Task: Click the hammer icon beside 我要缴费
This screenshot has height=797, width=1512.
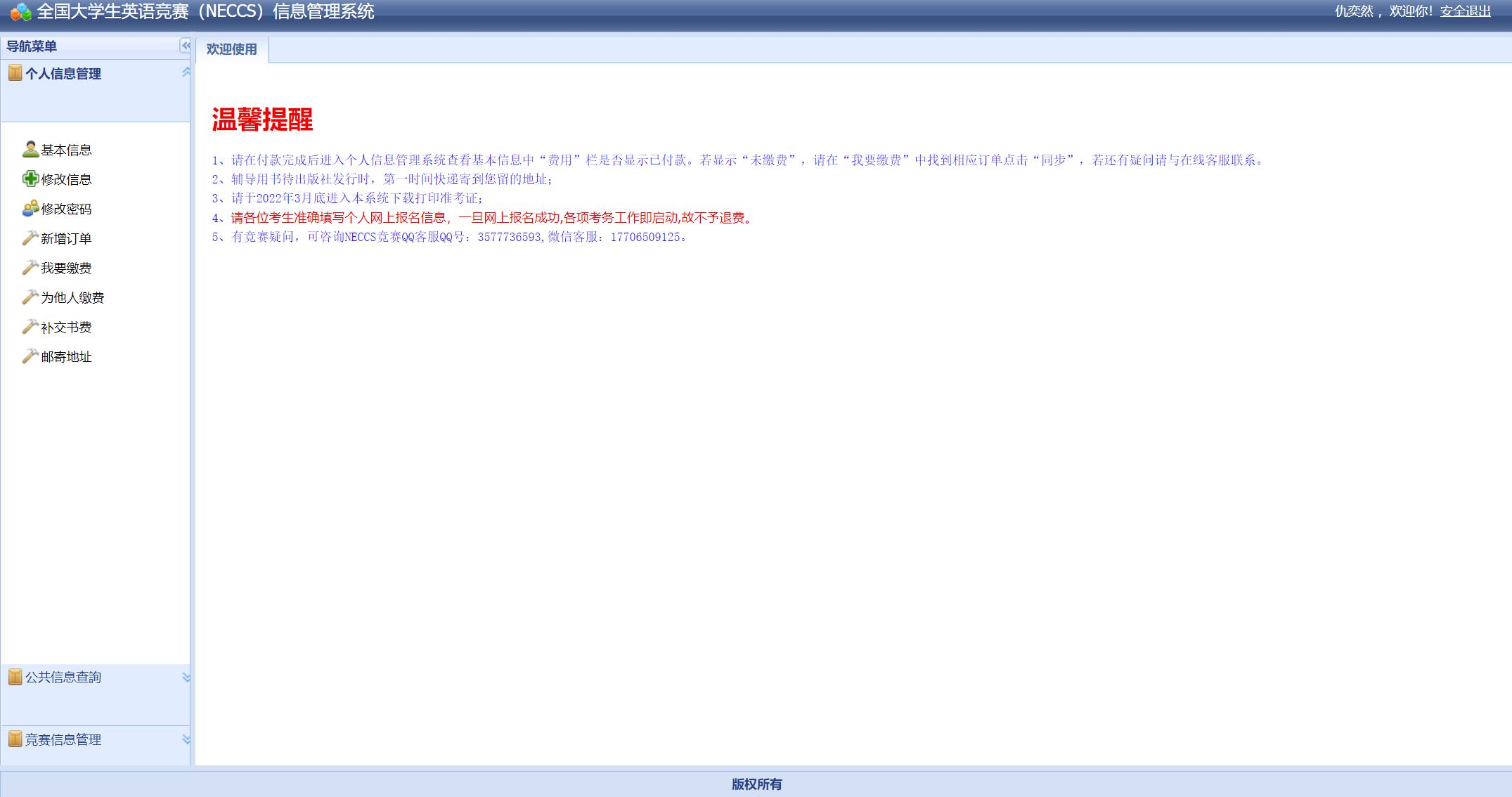Action: [30, 267]
